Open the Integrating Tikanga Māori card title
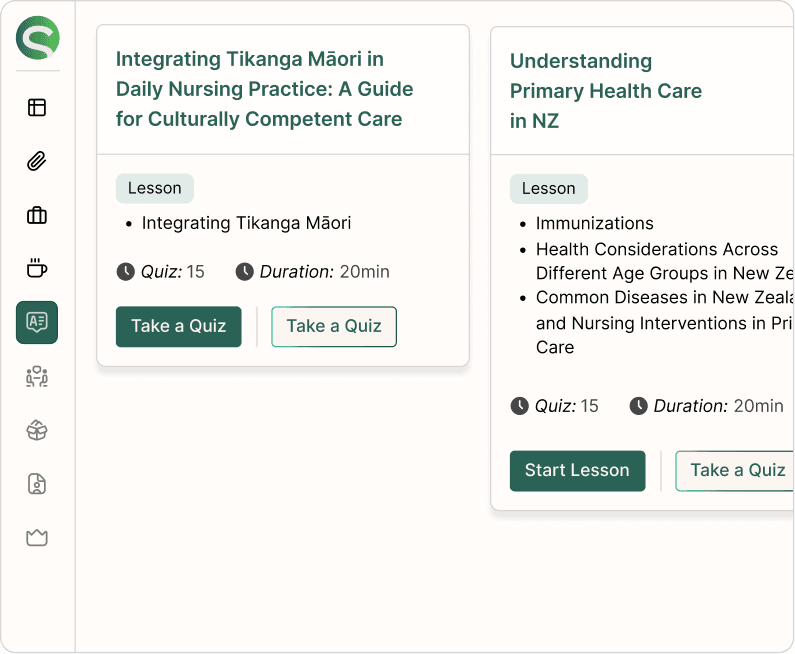 pos(264,89)
